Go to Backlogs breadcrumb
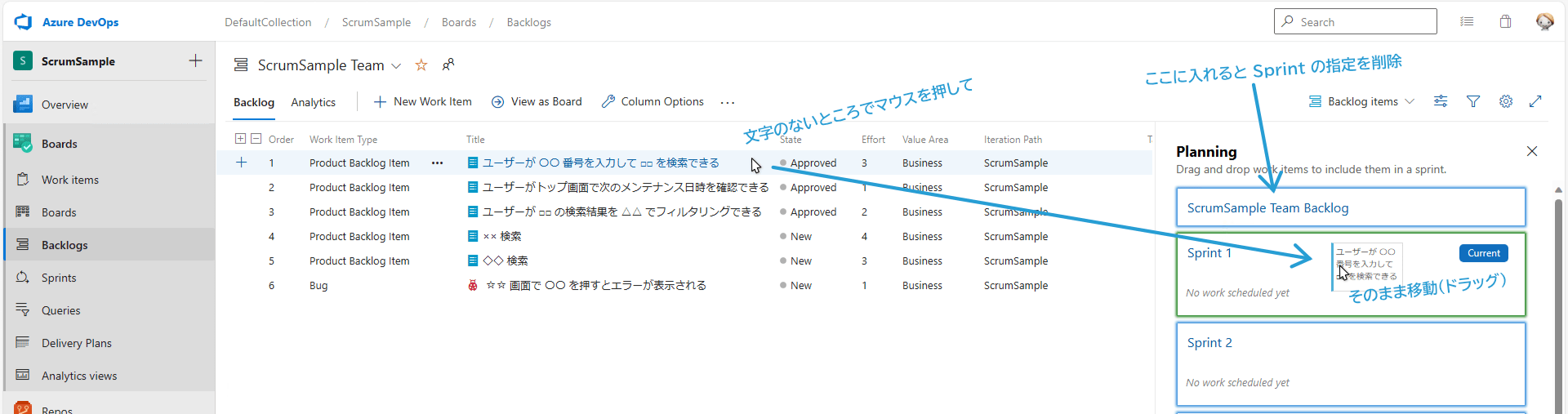The width and height of the screenshot is (1568, 414). tap(529, 22)
